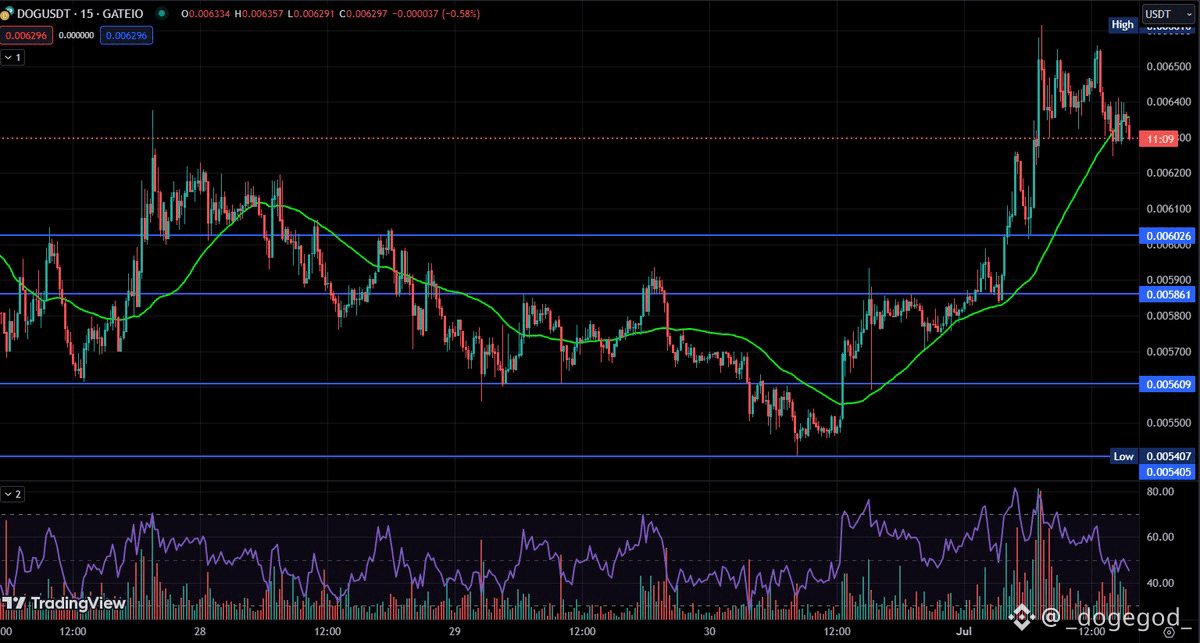
Task: Click the 0.000000 spread value
Action: coord(76,35)
